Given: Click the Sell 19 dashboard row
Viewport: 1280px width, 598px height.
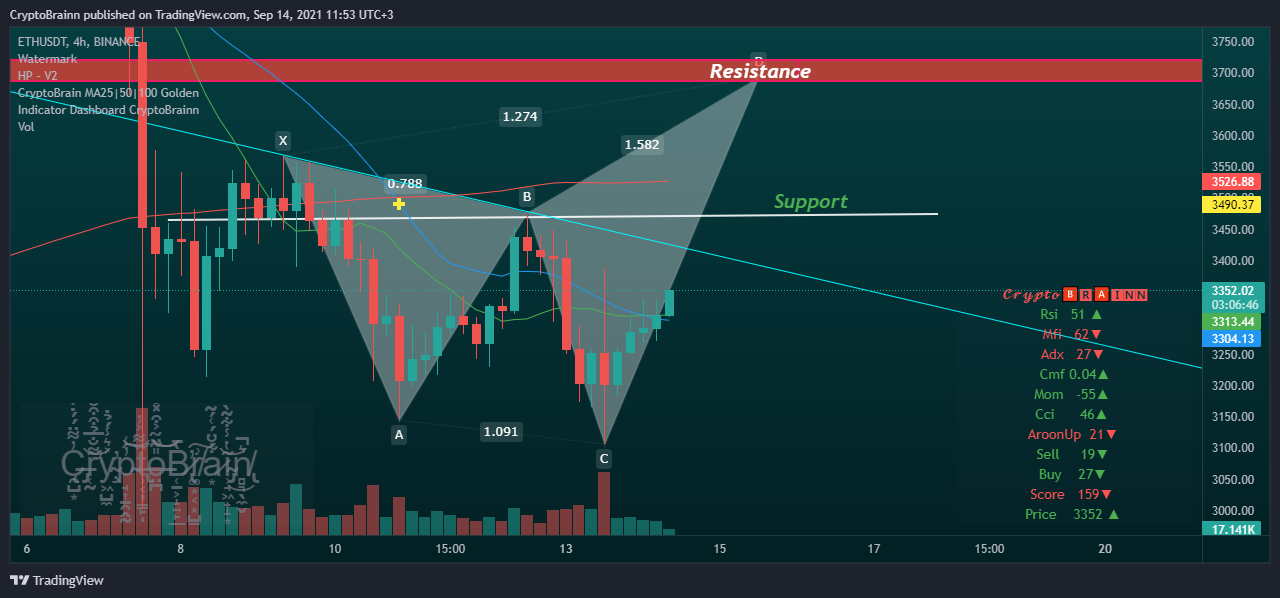Looking at the screenshot, I should coord(1070,454).
